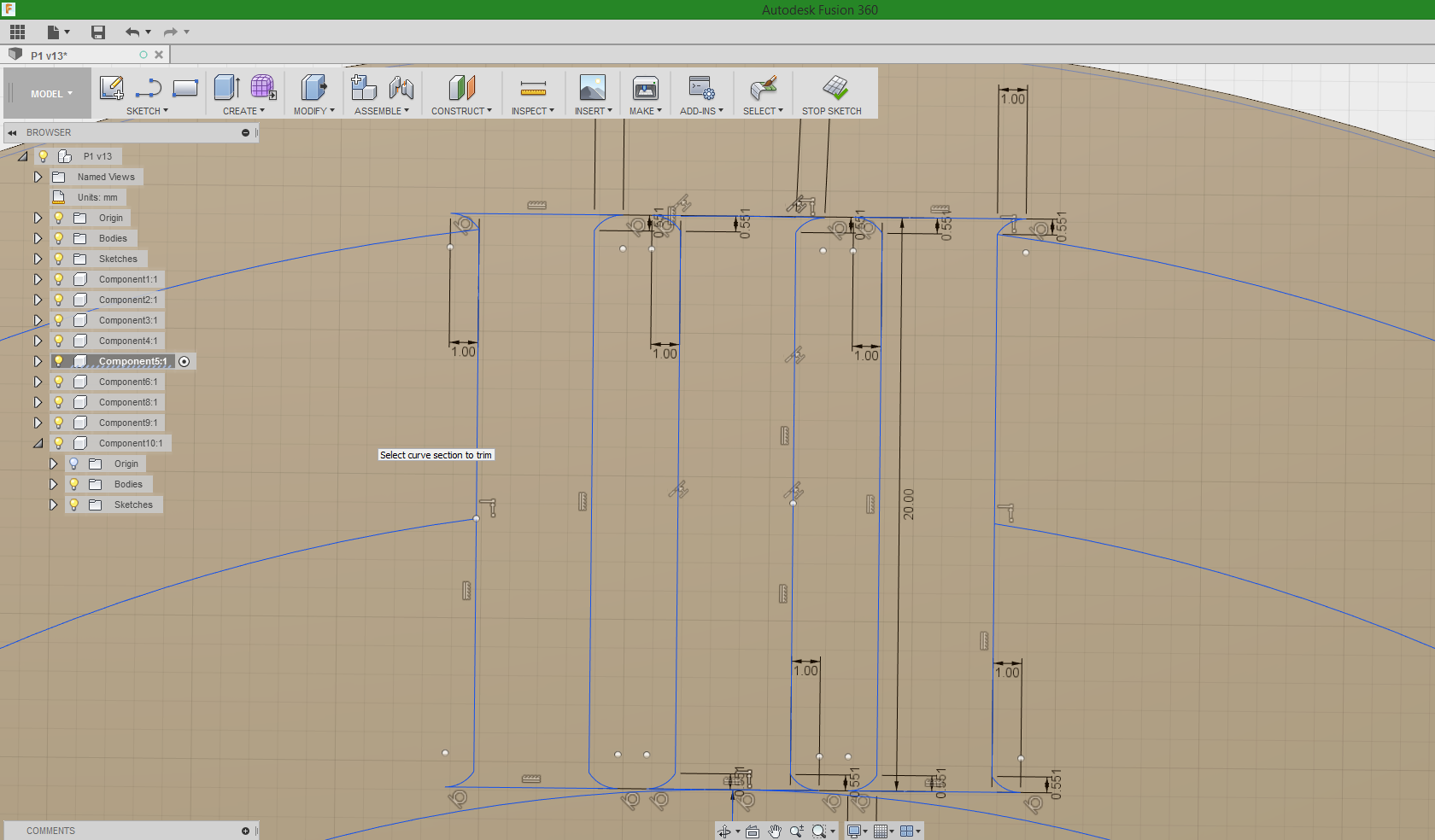Viewport: 1435px width, 840px height.
Task: Activate the Pan hand tool
Action: pyautogui.click(x=775, y=831)
